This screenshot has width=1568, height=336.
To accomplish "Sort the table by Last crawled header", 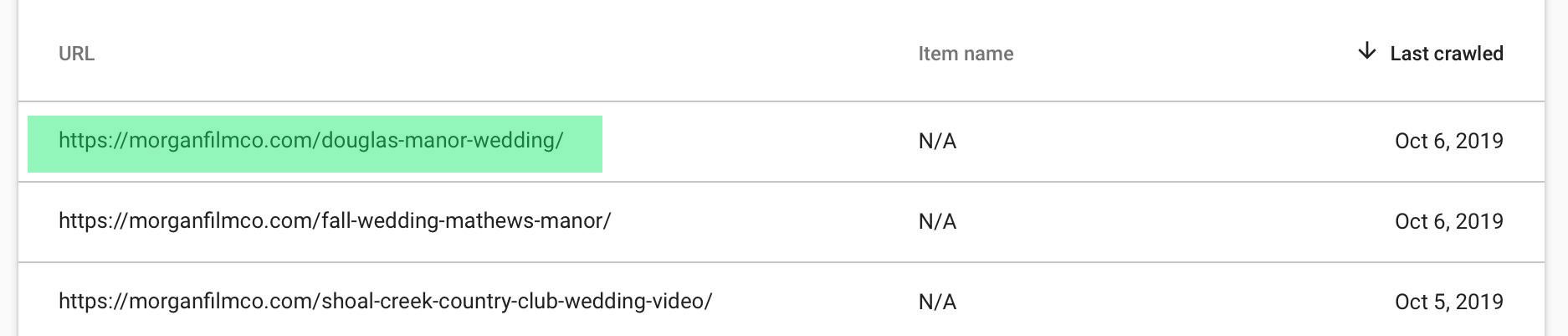I will pyautogui.click(x=1430, y=53).
